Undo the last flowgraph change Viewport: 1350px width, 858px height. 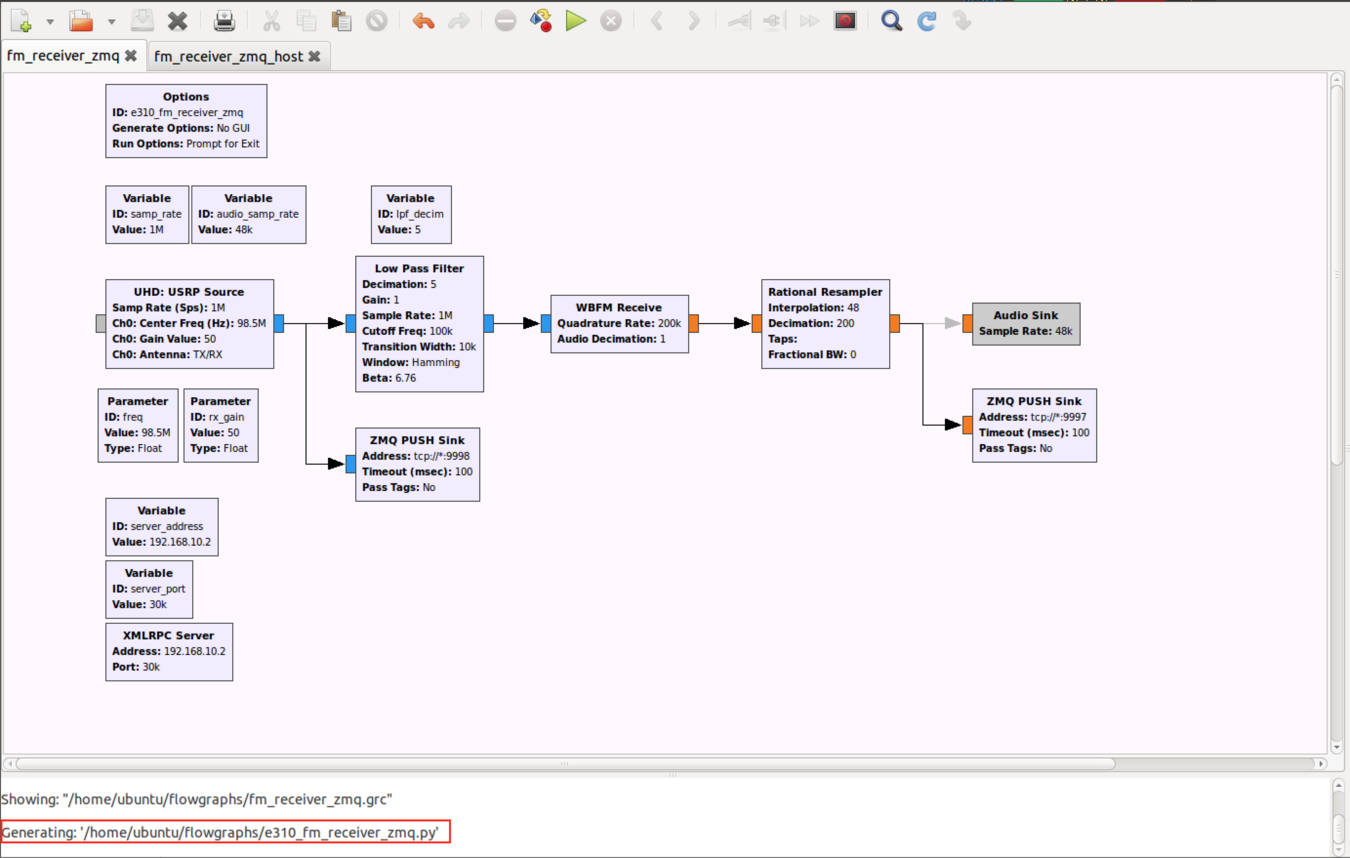(423, 20)
